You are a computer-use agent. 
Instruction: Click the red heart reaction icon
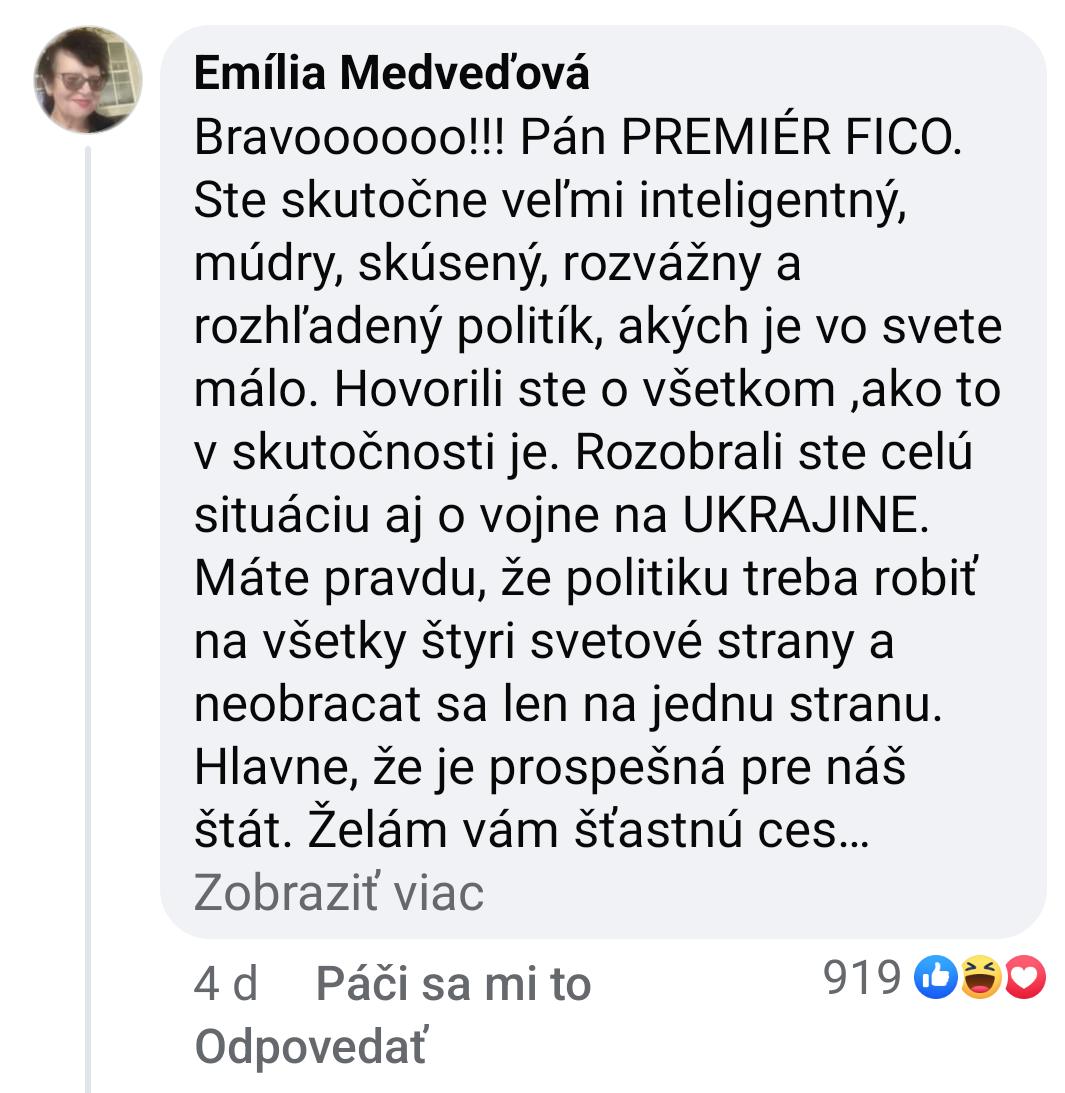pos(1024,979)
